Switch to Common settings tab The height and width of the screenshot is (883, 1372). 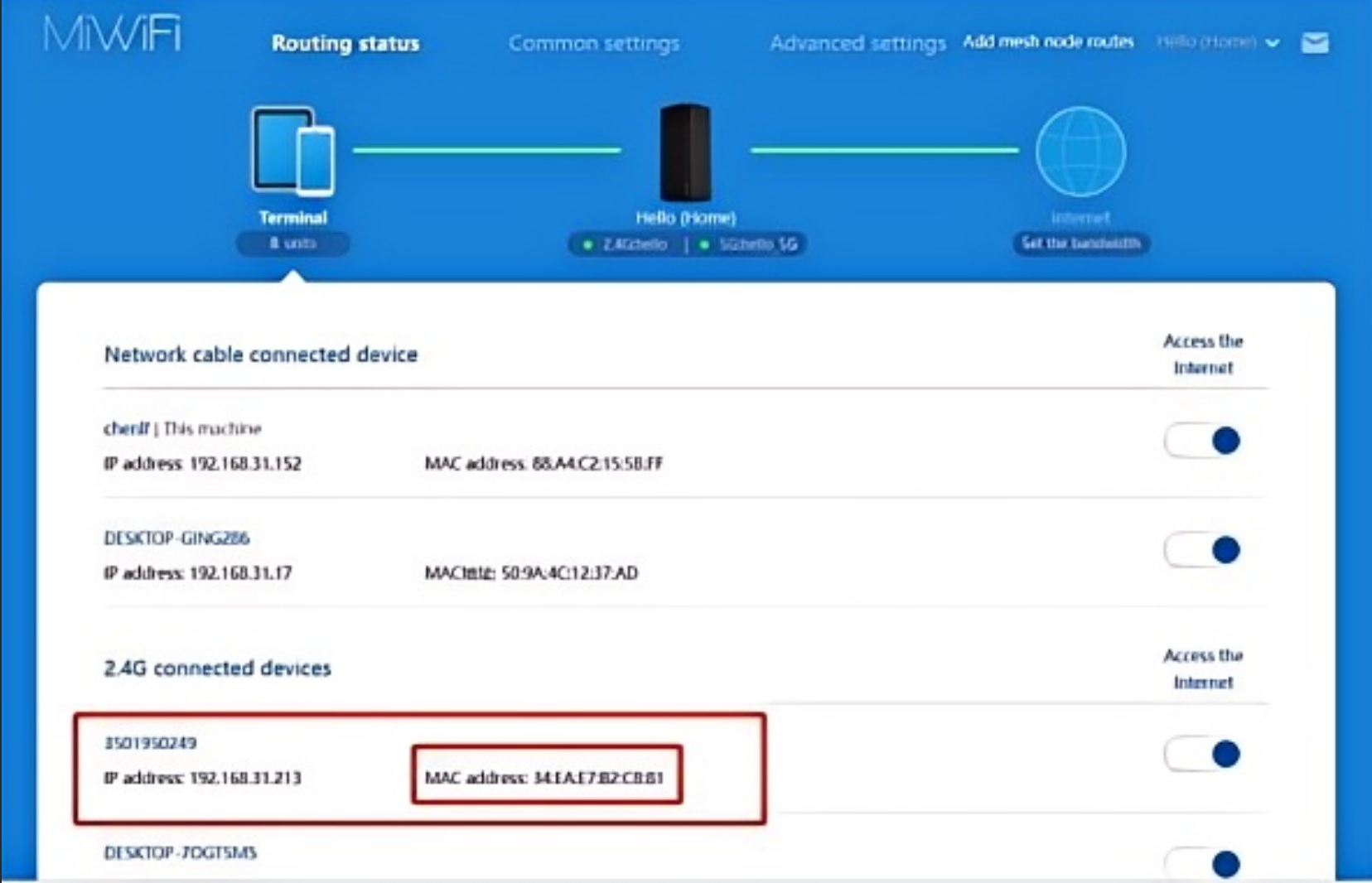(x=594, y=43)
